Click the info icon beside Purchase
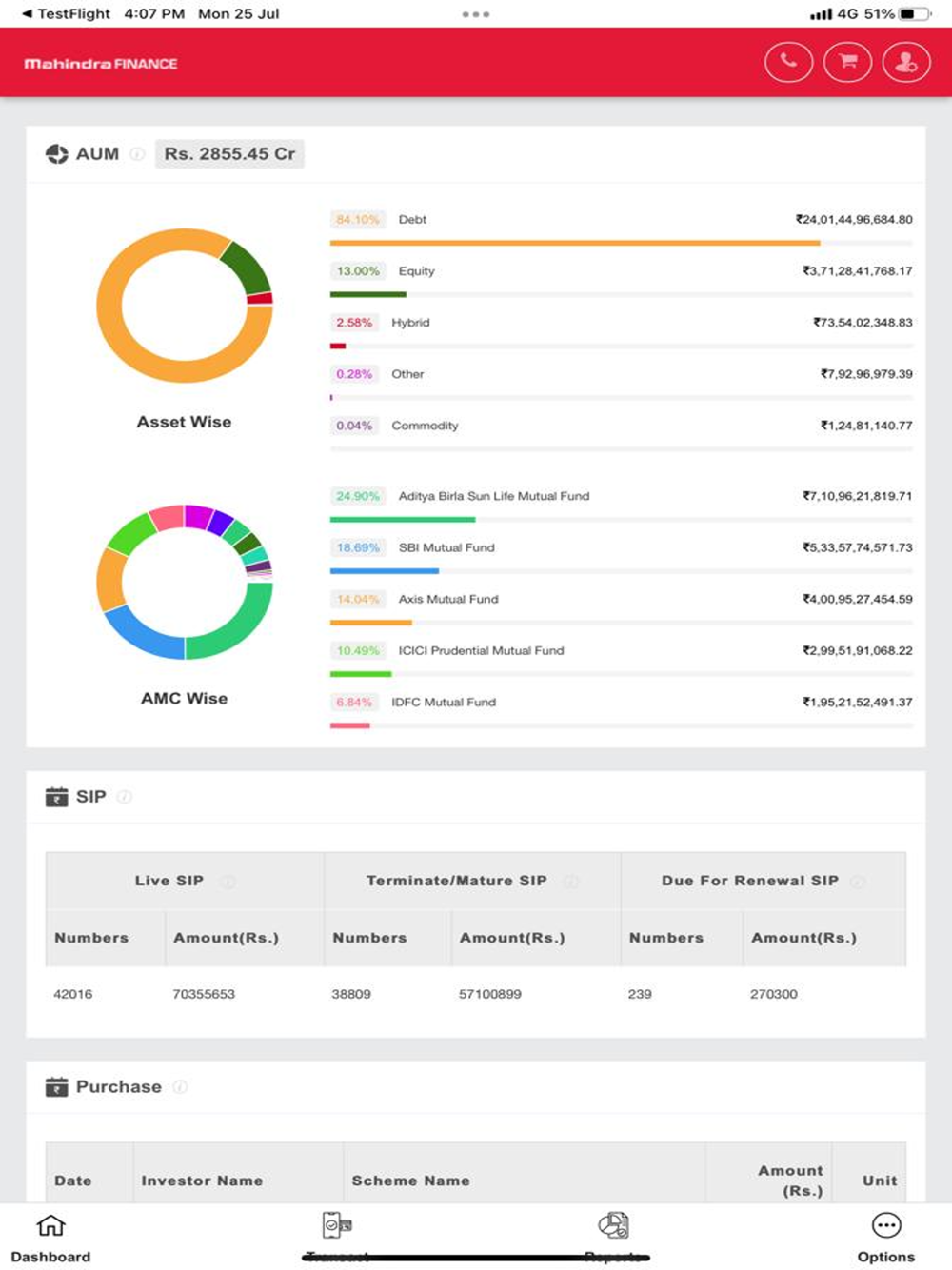This screenshot has width=952, height=1270. click(180, 1087)
